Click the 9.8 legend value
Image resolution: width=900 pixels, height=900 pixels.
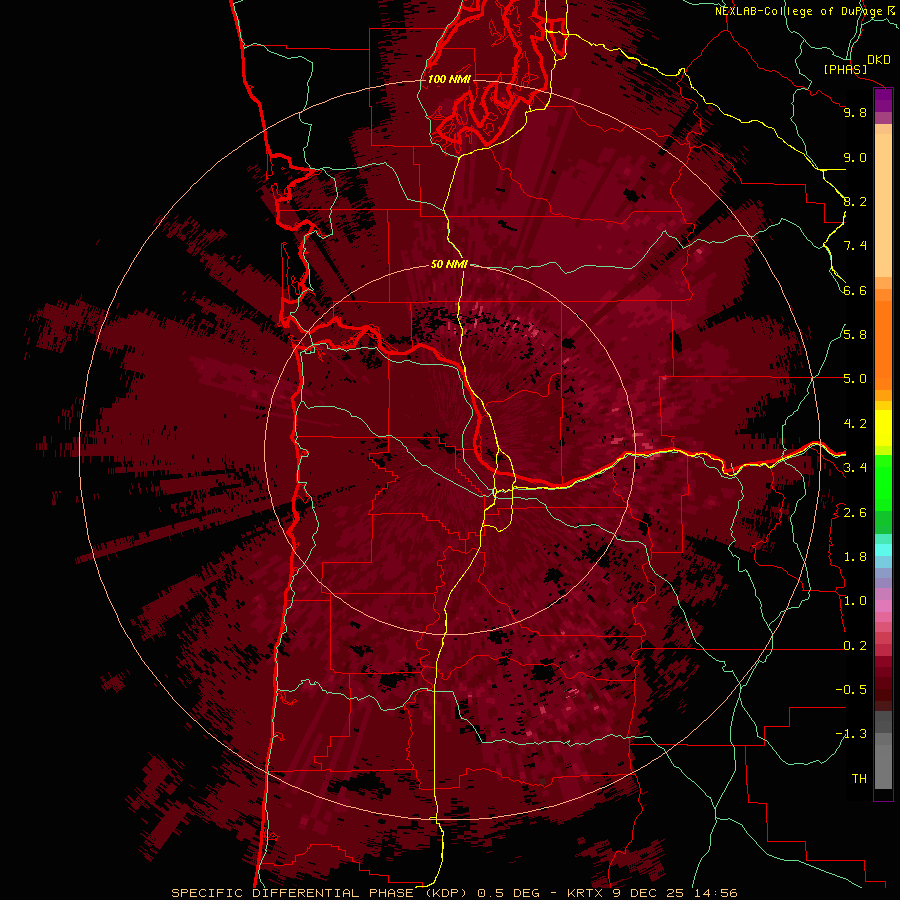(x=855, y=112)
